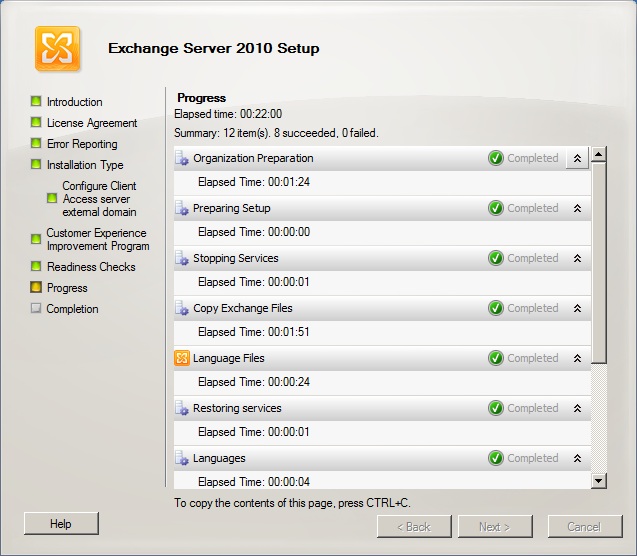Select the Installation Type step label
Viewport: 637px width, 556px height.
click(85, 165)
